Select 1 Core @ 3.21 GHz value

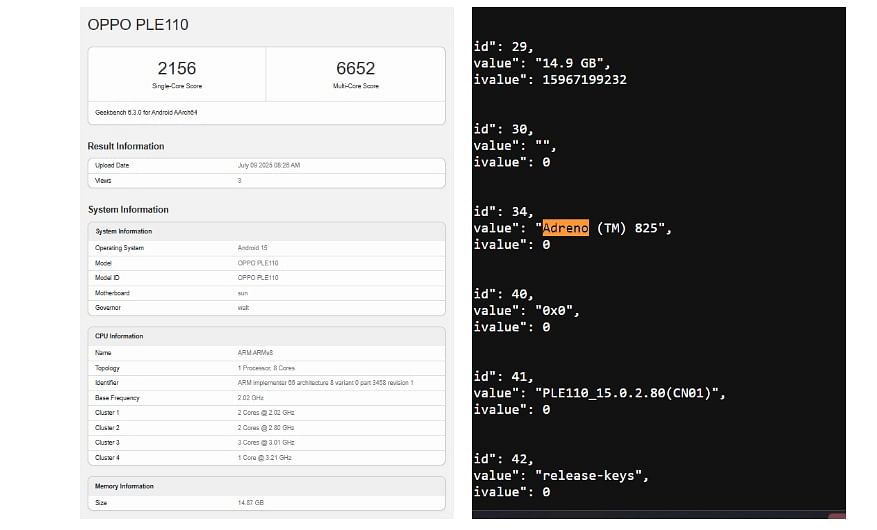[x=265, y=458]
